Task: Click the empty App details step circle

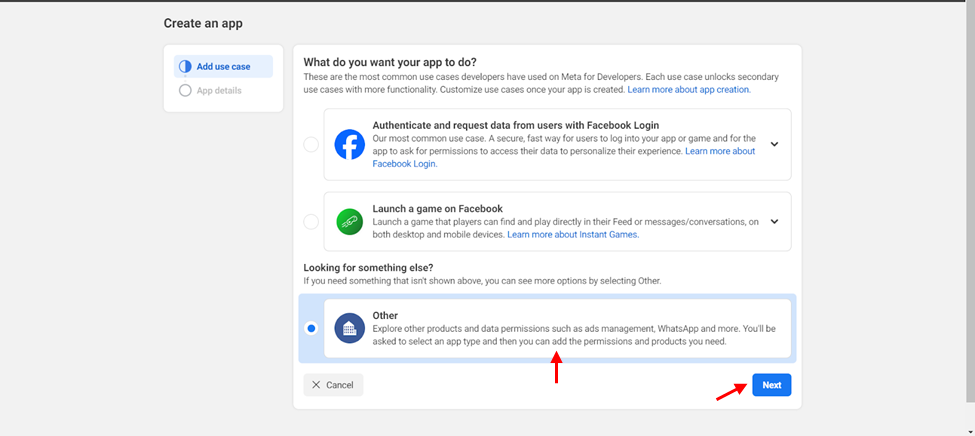Action: point(185,91)
